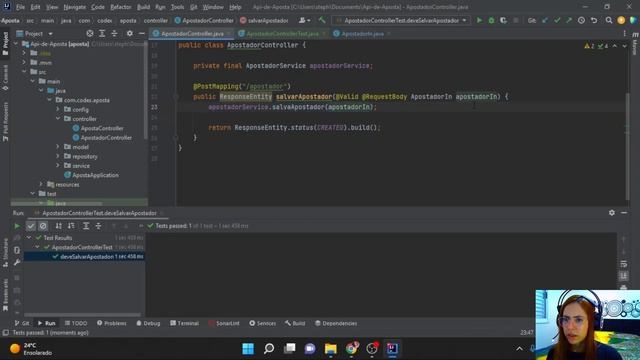Image resolution: width=640 pixels, height=360 pixels.
Task: Switch to ApostadorIn.java editor tab
Action: [362, 33]
